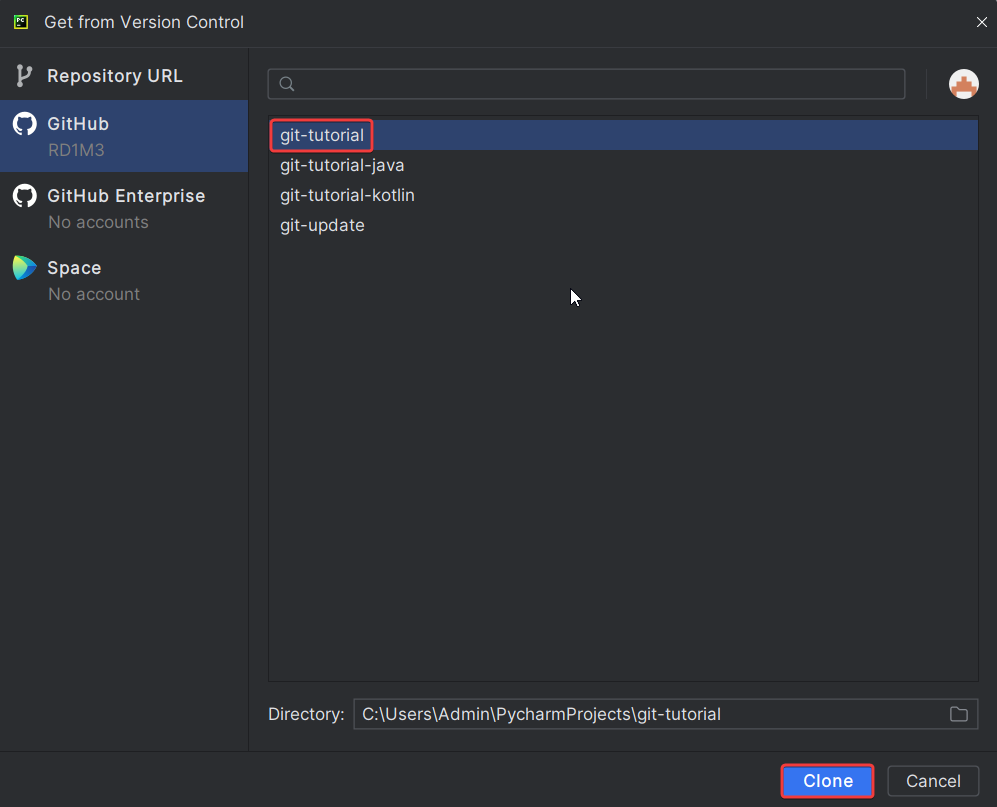
Task: Select the GitHub RD1M3 account entry
Action: [x=124, y=136]
